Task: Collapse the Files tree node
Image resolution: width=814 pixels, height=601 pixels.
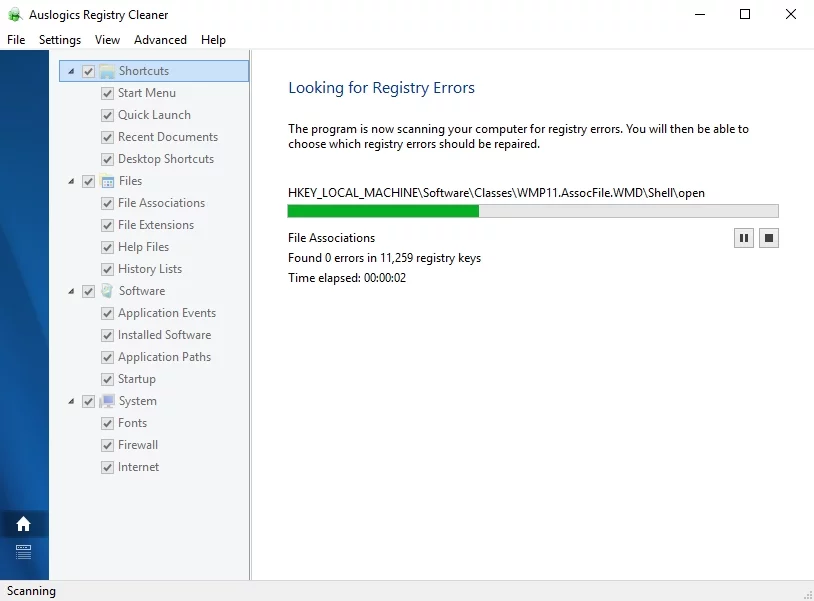Action: tap(71, 181)
